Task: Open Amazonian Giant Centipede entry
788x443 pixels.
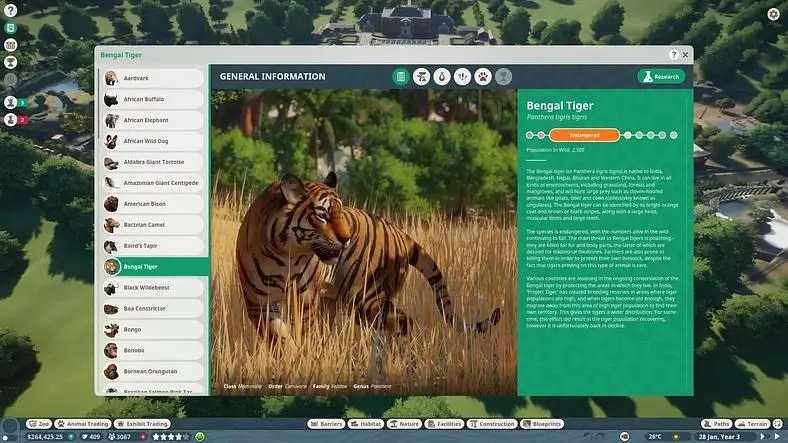Action: tap(153, 183)
